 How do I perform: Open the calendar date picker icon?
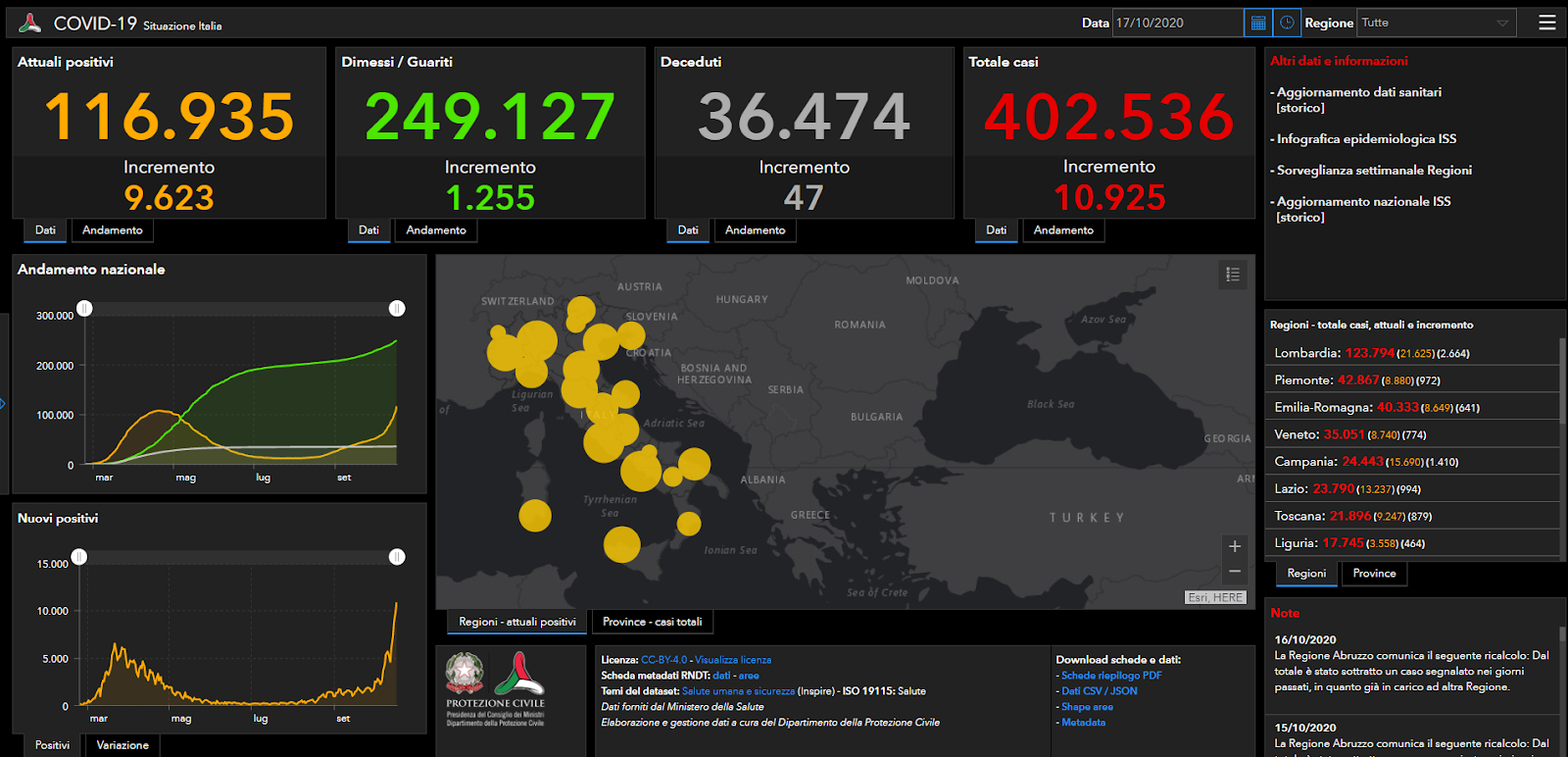pos(1258,23)
